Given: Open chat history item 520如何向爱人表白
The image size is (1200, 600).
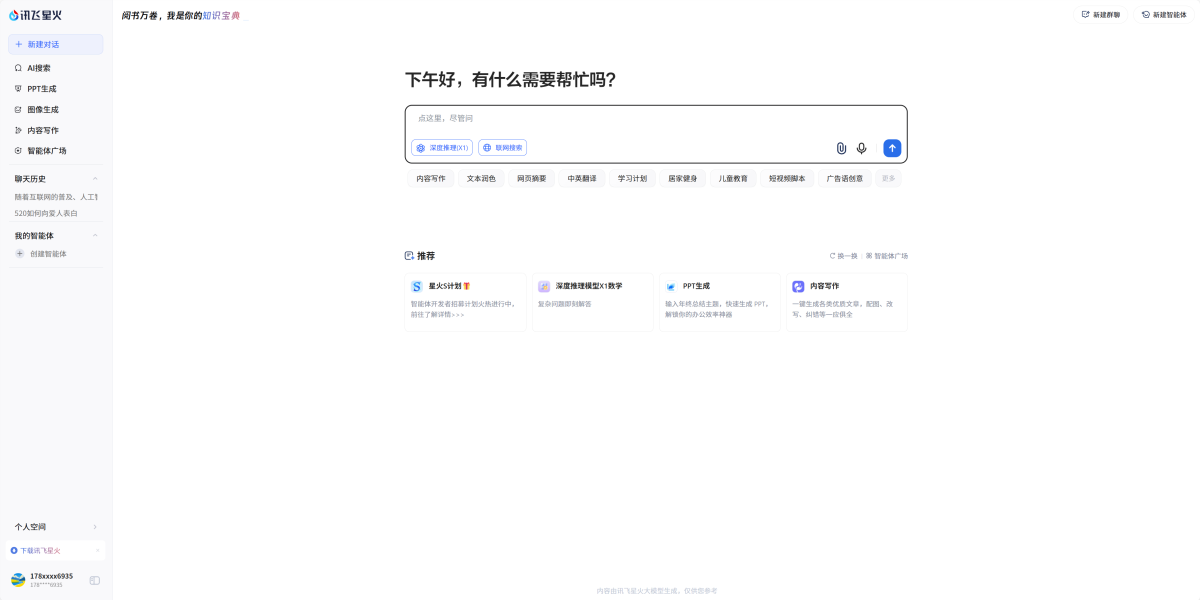Looking at the screenshot, I should click(x=46, y=213).
